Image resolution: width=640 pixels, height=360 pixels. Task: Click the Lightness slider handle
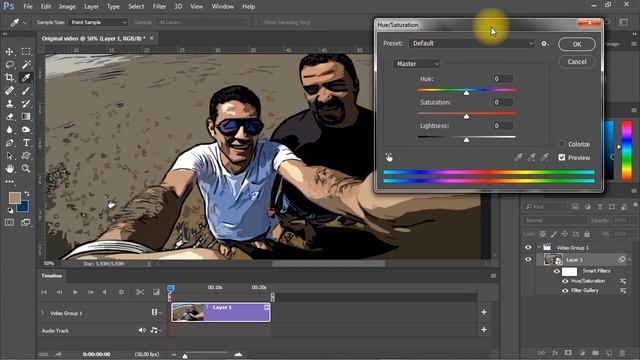pos(466,140)
